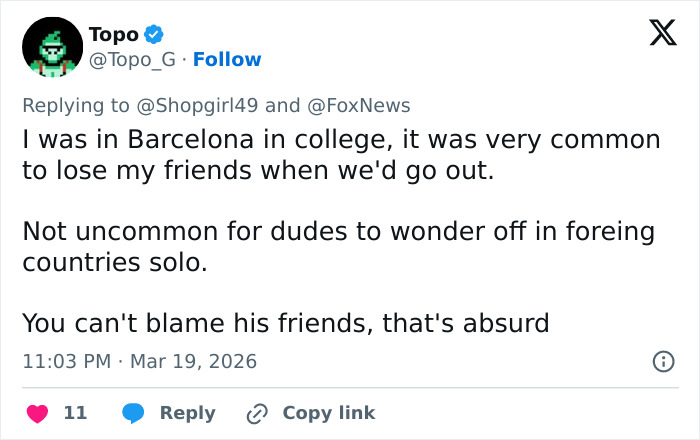Image resolution: width=700 pixels, height=440 pixels.
Task: Click the chain link copy icon
Action: click(256, 413)
